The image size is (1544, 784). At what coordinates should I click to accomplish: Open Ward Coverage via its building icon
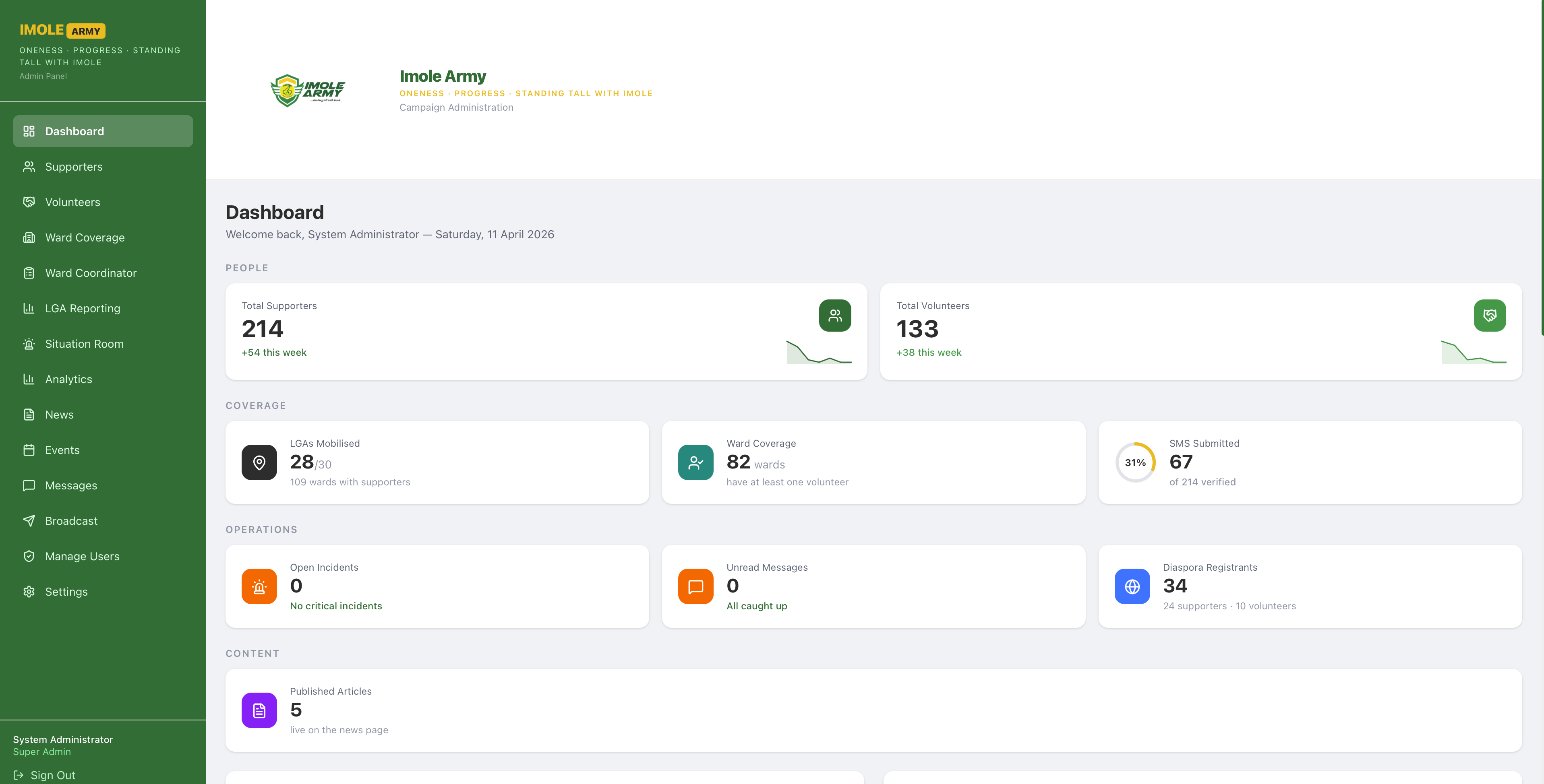(x=29, y=237)
